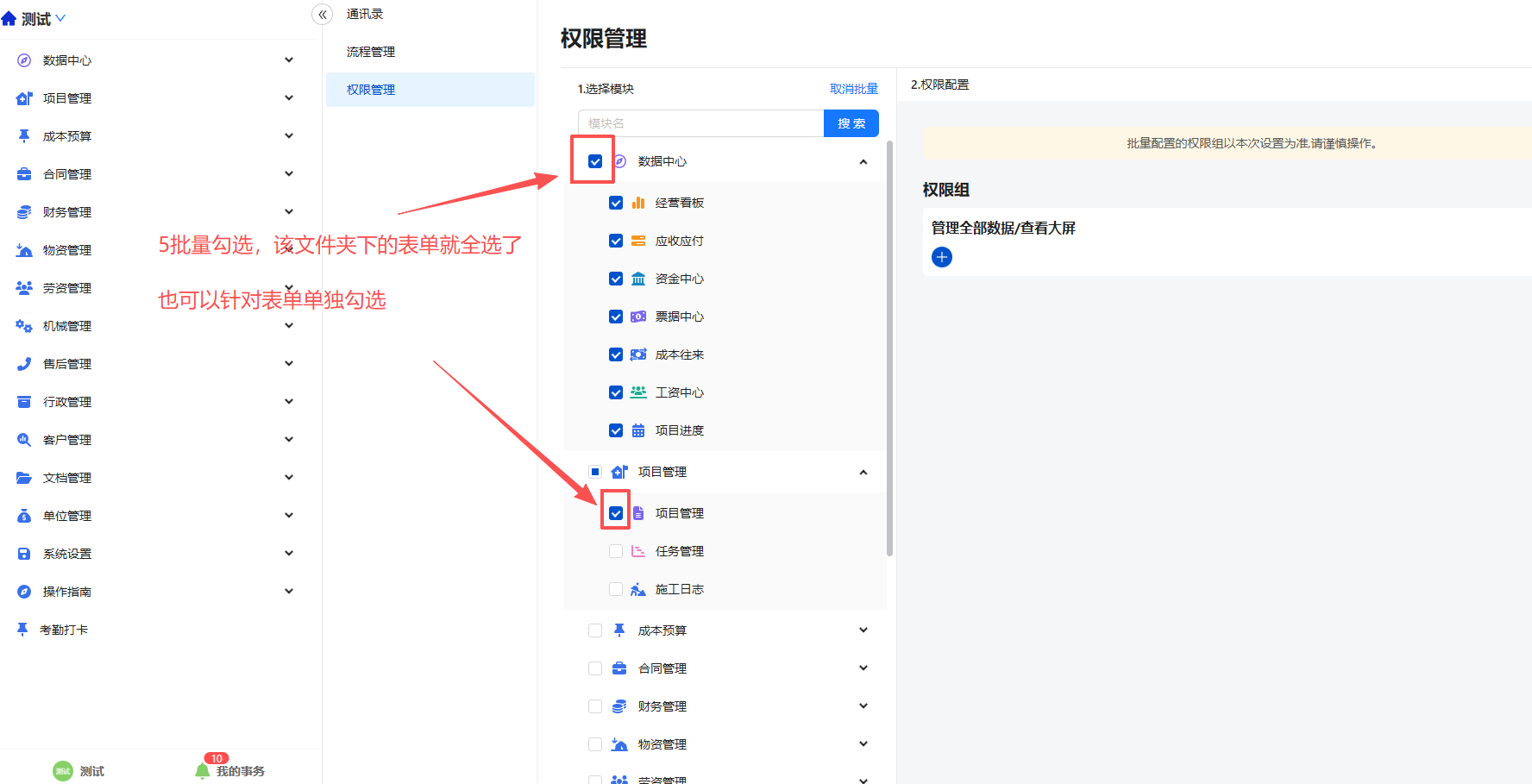This screenshot has width=1532, height=784.
Task: Click the home icon beside 测试
Action: pos(9,19)
